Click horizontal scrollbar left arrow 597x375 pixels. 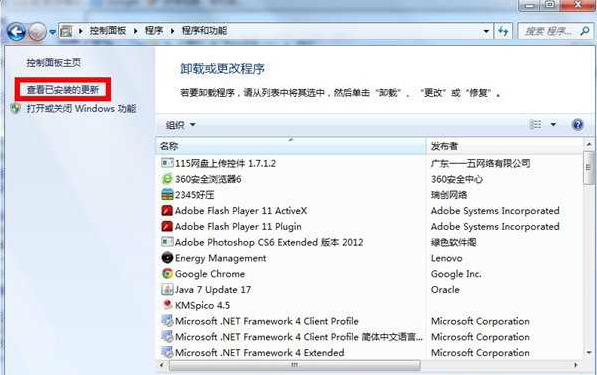click(x=162, y=365)
